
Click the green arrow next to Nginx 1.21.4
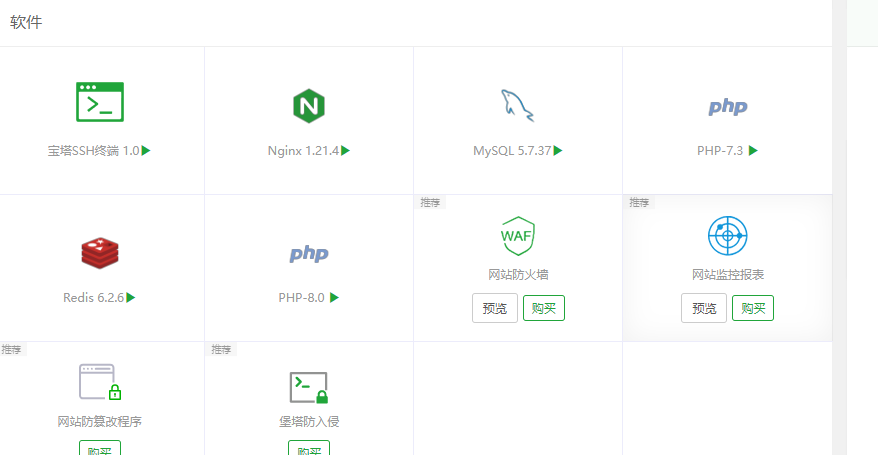345,151
